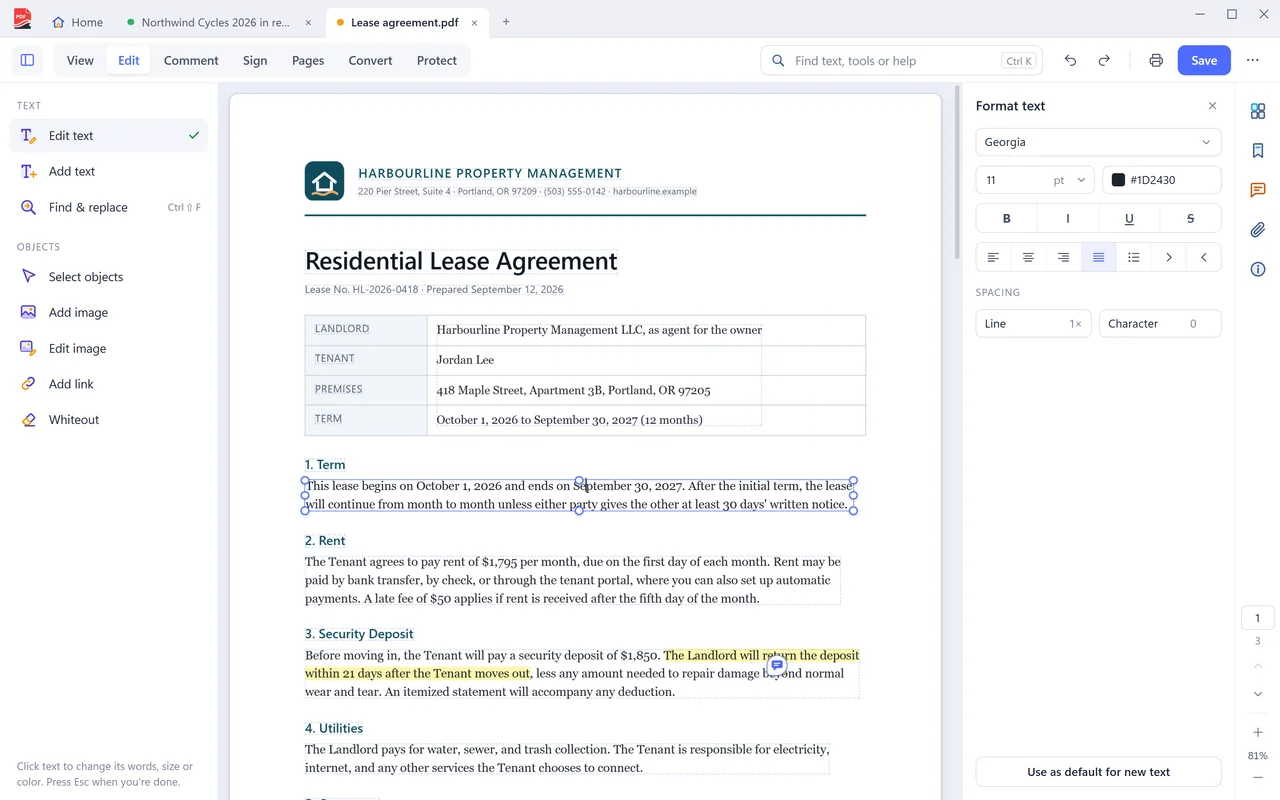Zoom out with the minus icon
Viewport: 1280px width, 800px height.
[x=1258, y=778]
